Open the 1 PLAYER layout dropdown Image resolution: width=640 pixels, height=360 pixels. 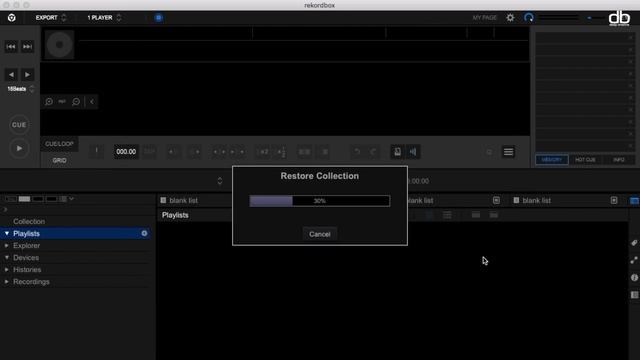[104, 18]
